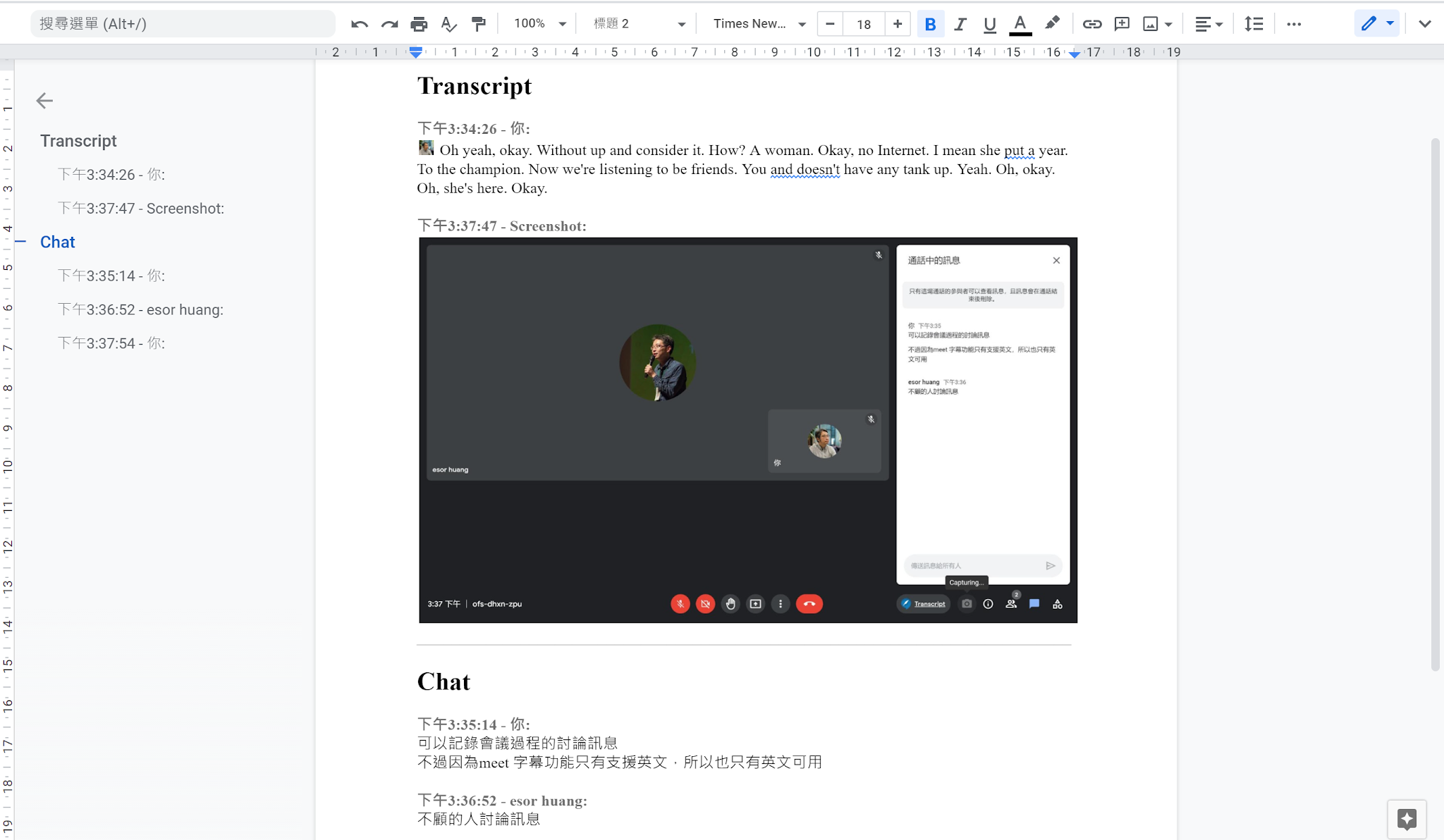Open the text color picker
Image resolution: width=1444 pixels, height=840 pixels.
click(x=1020, y=23)
